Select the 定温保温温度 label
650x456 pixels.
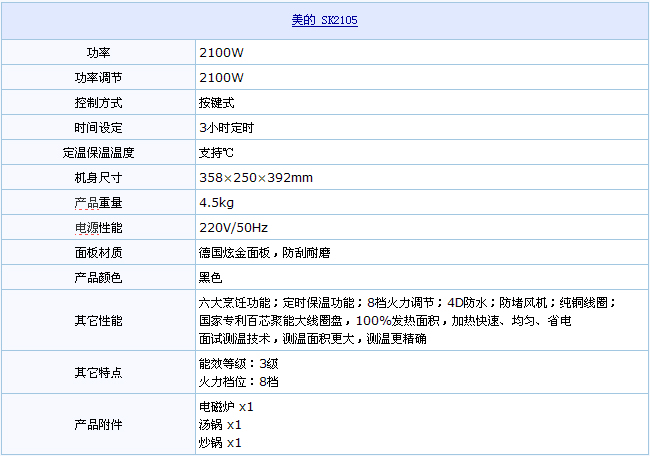click(x=98, y=153)
